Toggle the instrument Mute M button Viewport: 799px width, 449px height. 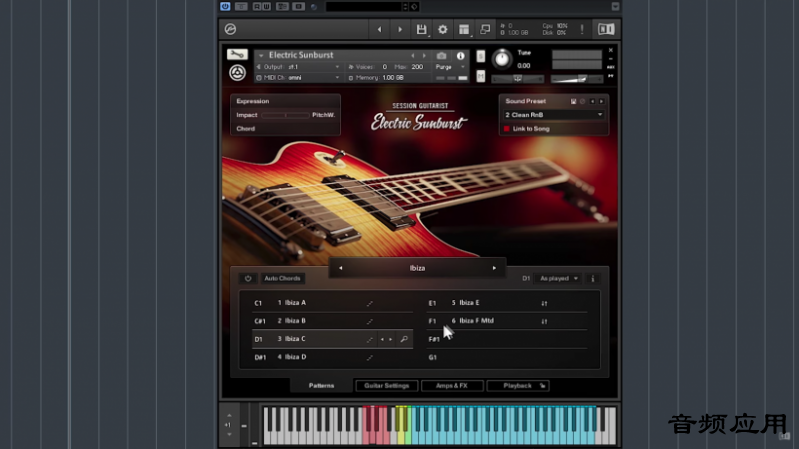pyautogui.click(x=481, y=76)
